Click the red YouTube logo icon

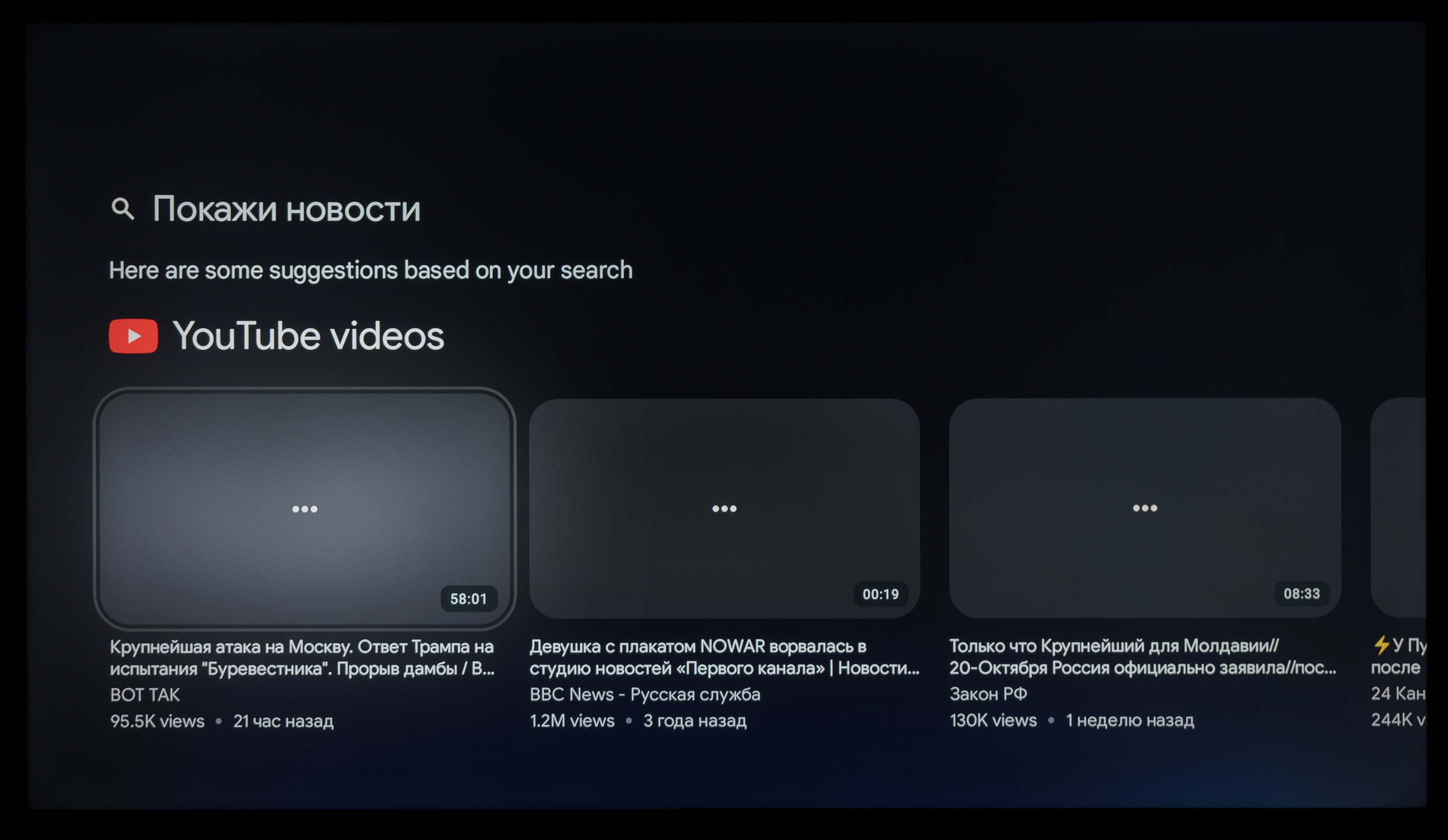click(133, 336)
